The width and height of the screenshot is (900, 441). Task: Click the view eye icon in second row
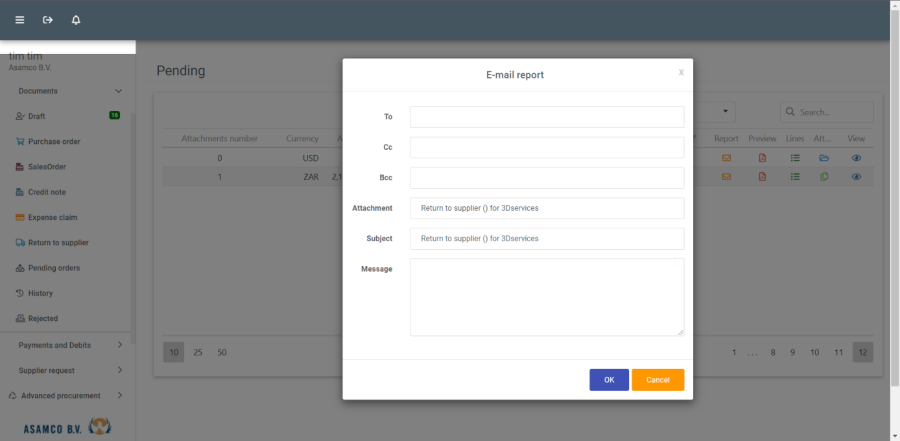(x=856, y=177)
